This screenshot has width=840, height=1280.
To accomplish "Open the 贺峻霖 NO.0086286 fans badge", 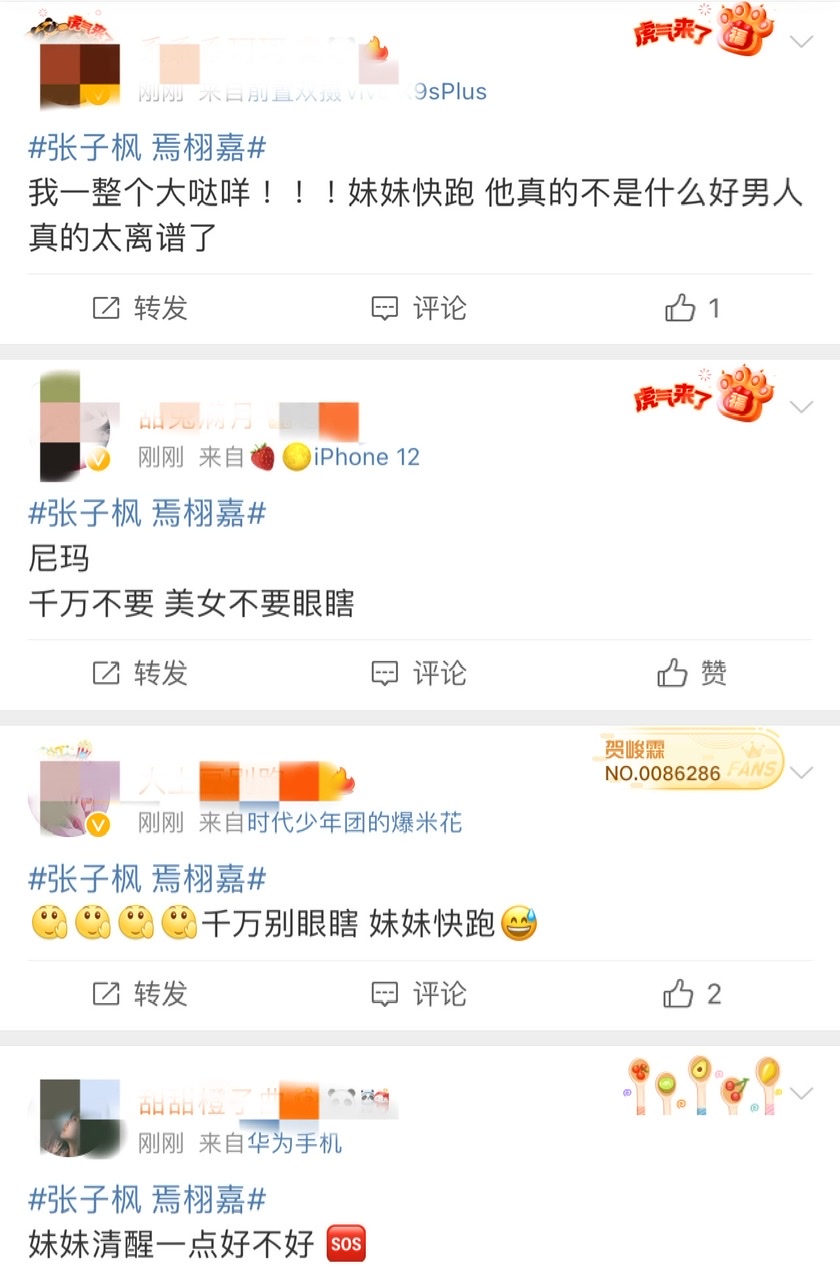I will tap(692, 761).
